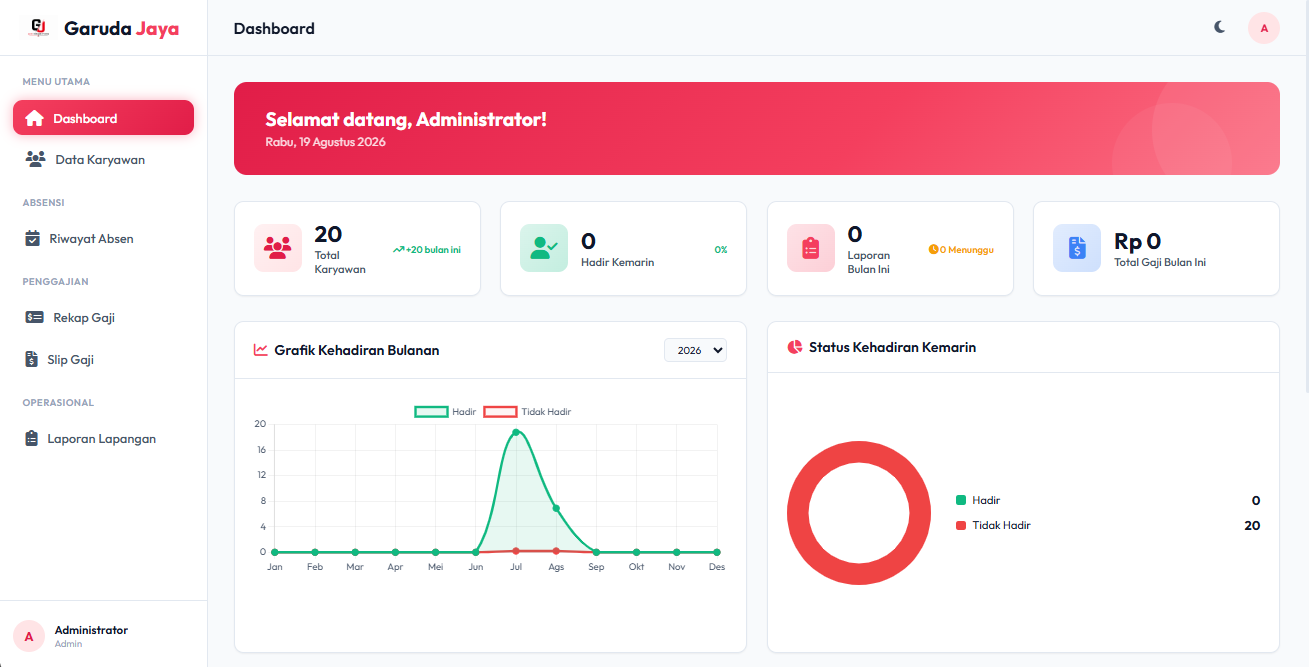The height and width of the screenshot is (667, 1309).
Task: Click the Ags data point on green line
Action: coord(556,508)
